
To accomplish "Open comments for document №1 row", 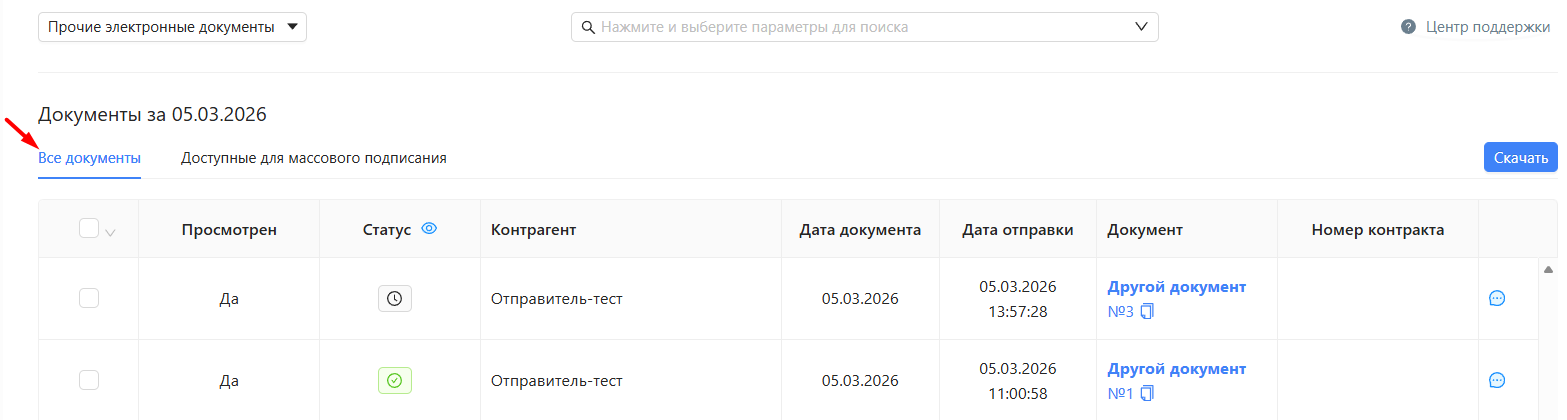I will tap(1497, 380).
